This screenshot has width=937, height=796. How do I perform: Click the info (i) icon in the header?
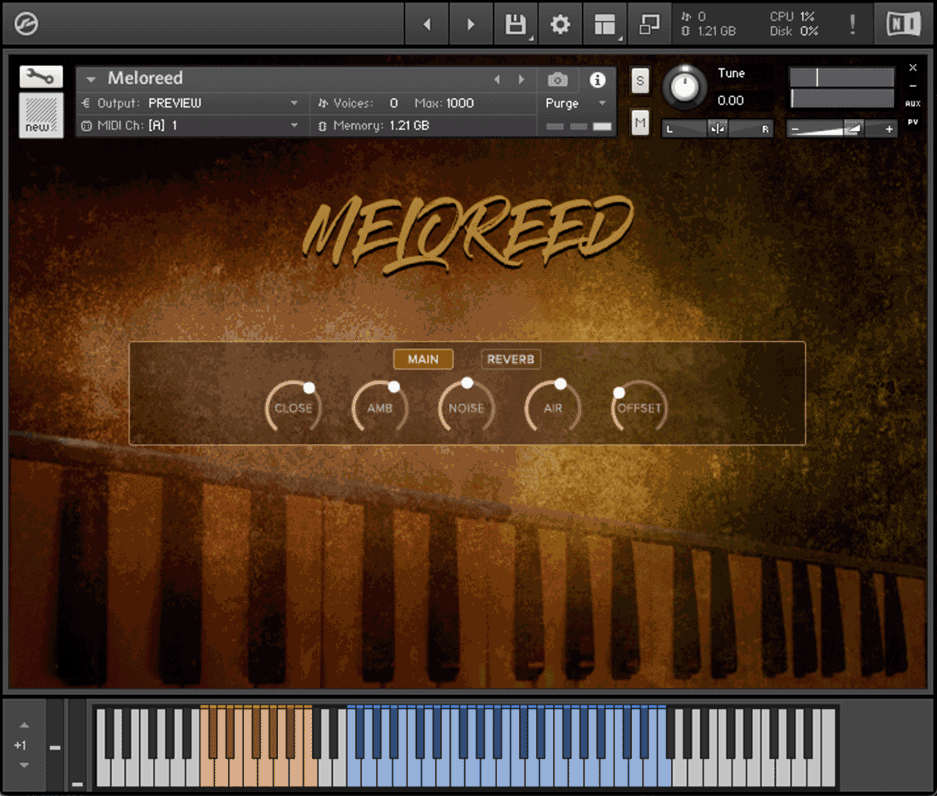coord(597,80)
